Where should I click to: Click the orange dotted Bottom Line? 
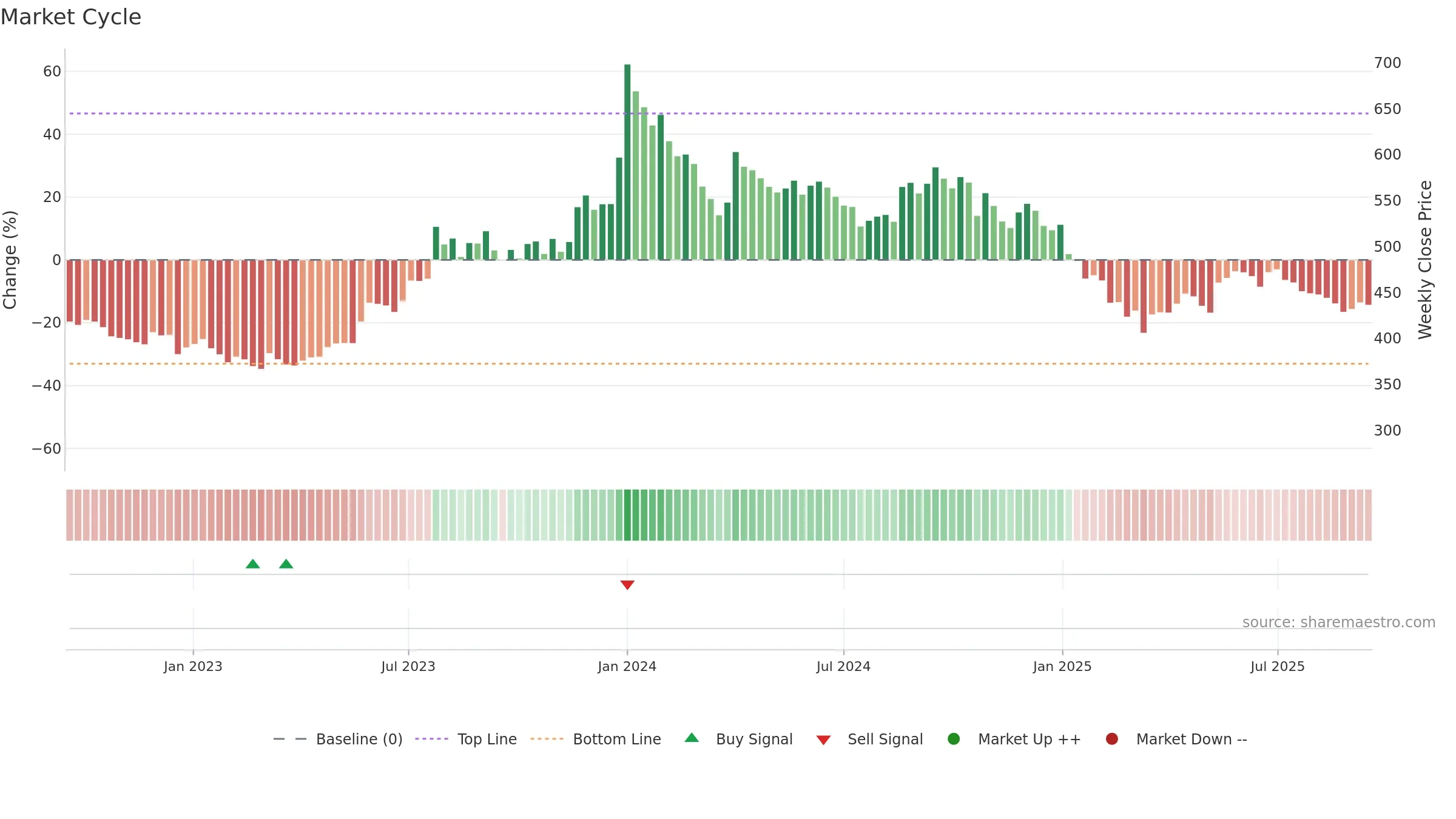point(719,363)
